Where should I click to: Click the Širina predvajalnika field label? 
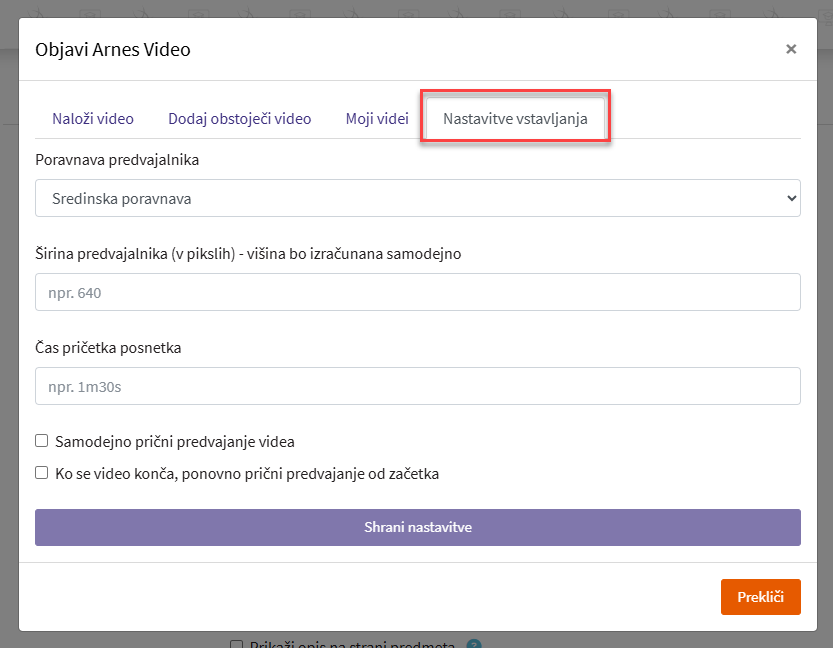point(247,253)
